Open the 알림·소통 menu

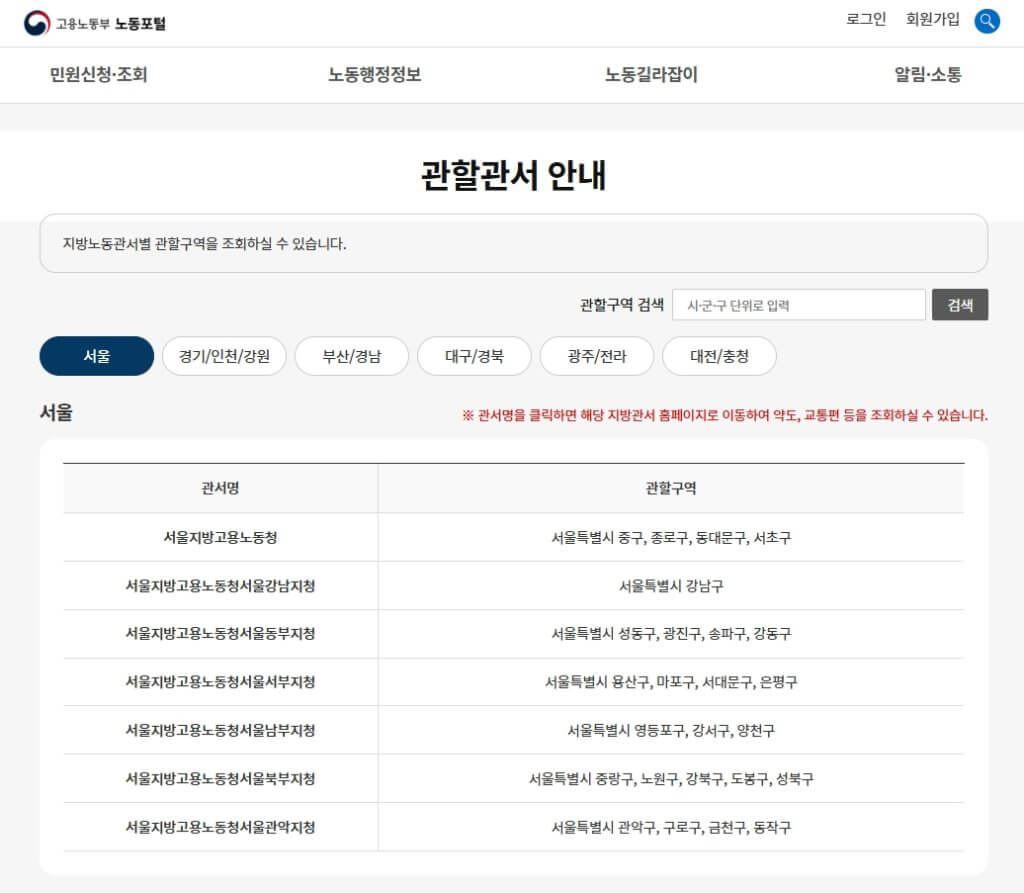pos(928,74)
